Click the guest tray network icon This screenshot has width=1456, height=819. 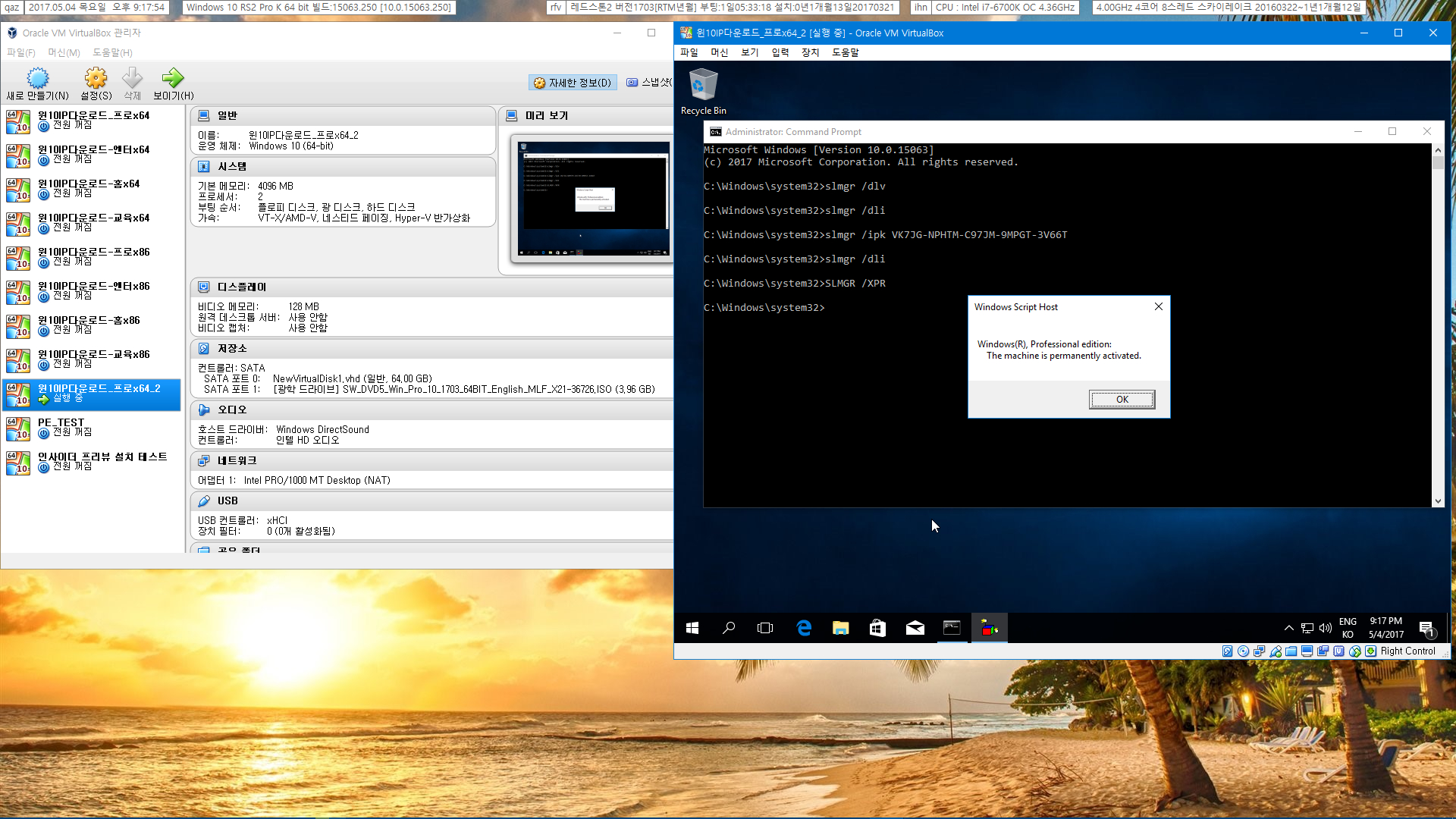pyautogui.click(x=1307, y=628)
